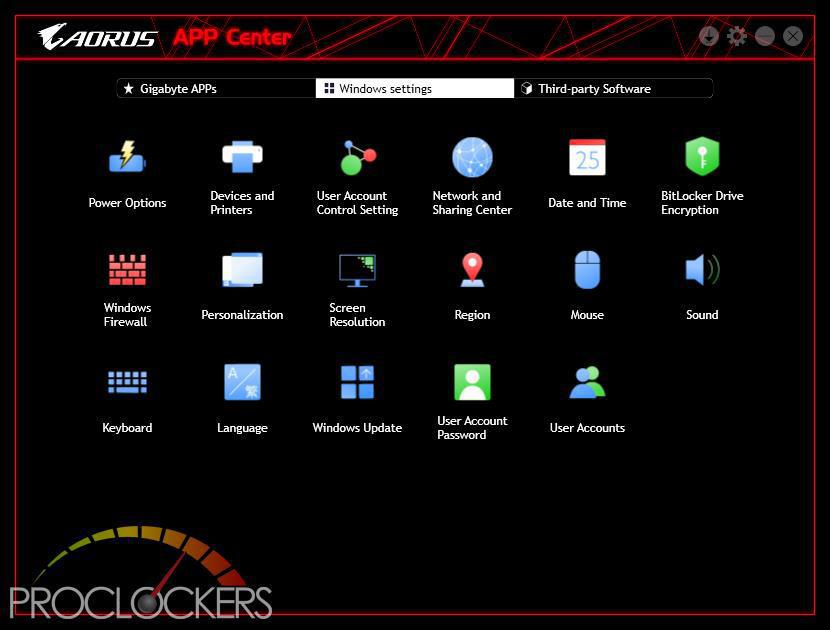
Task: Open the Network and Sharing Center globe icon
Action: coord(472,157)
